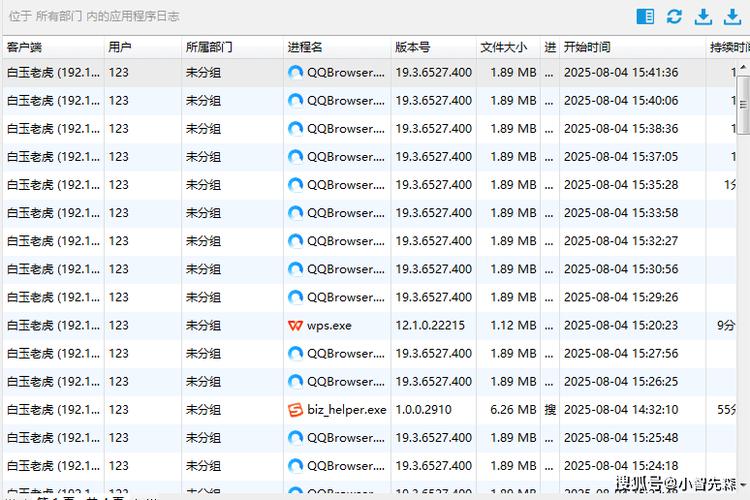Click the download icon beside the refresh icon
The image size is (750, 500).
(x=703, y=17)
